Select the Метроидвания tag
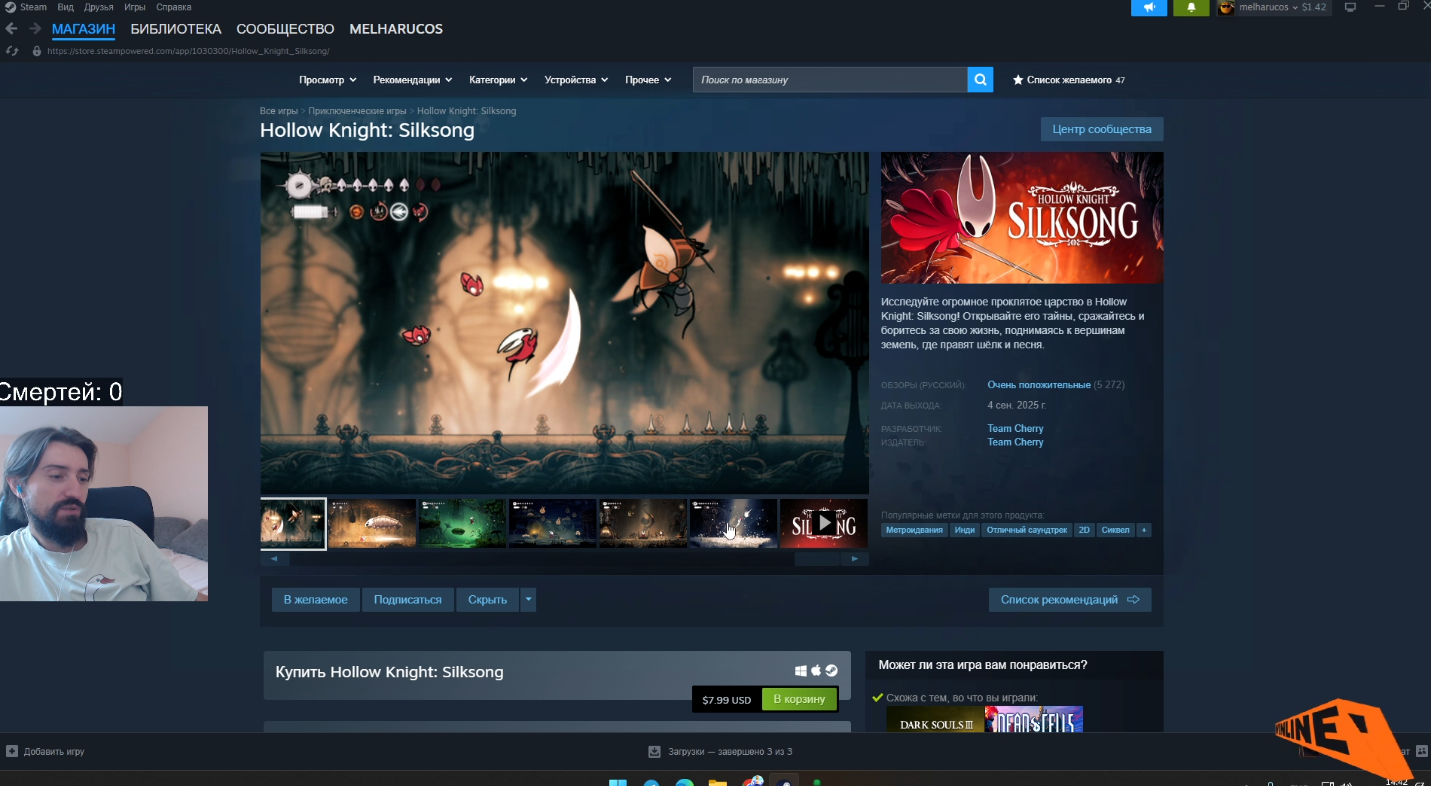This screenshot has height=786, width=1431. point(914,530)
